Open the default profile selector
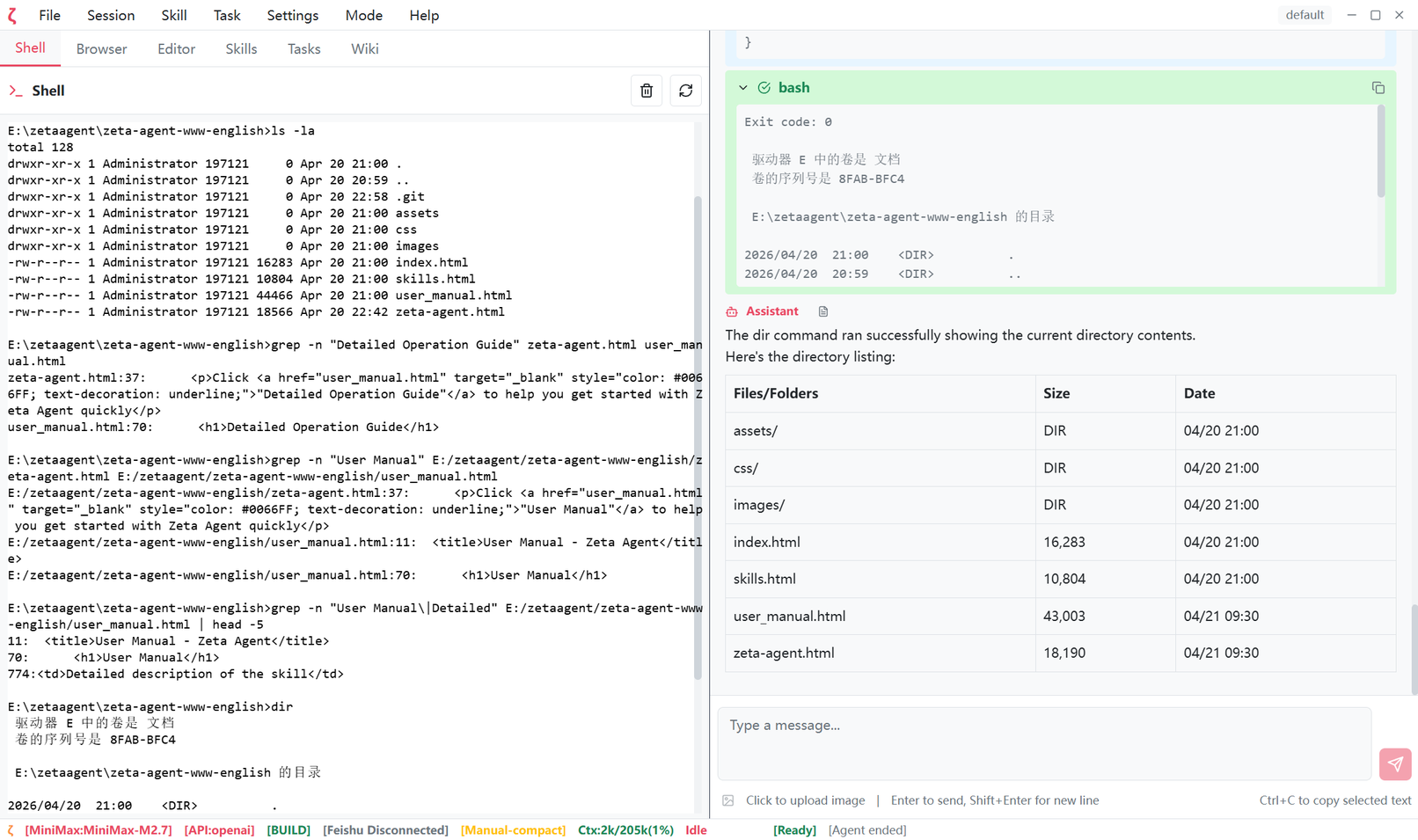The height and width of the screenshot is (840, 1418). pos(1304,15)
